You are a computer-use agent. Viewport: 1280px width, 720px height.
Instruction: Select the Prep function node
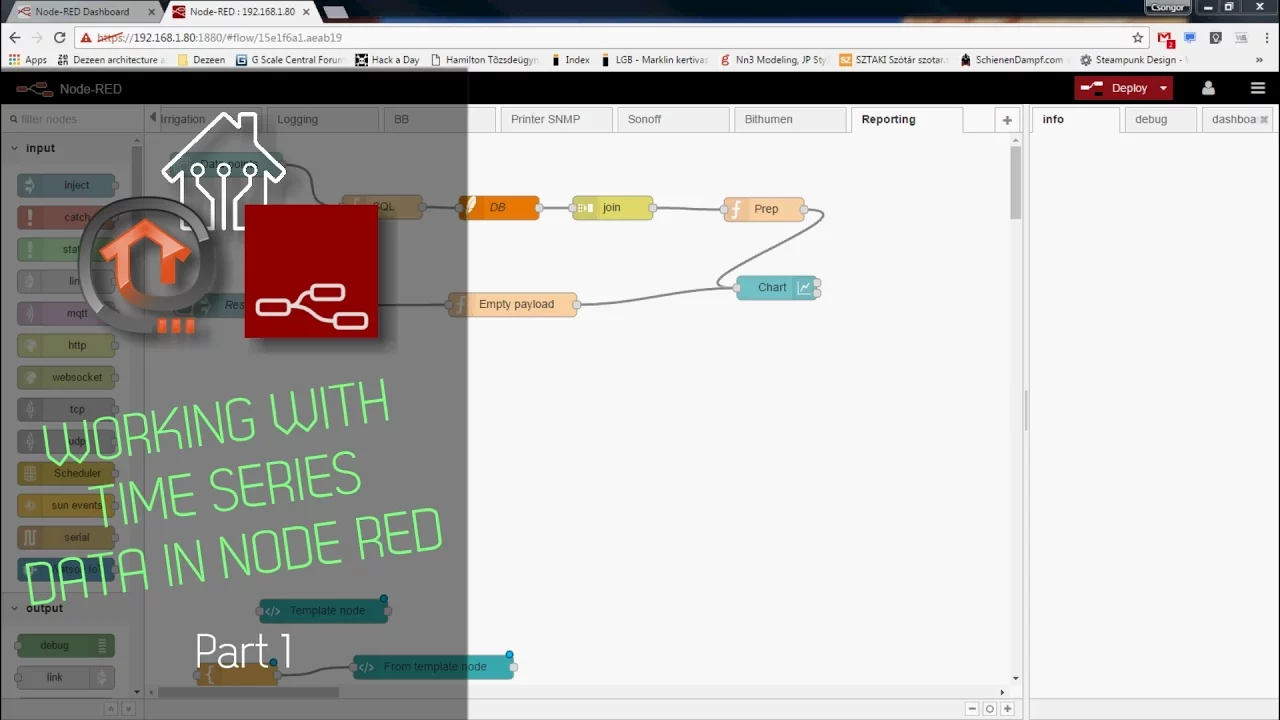click(x=764, y=209)
